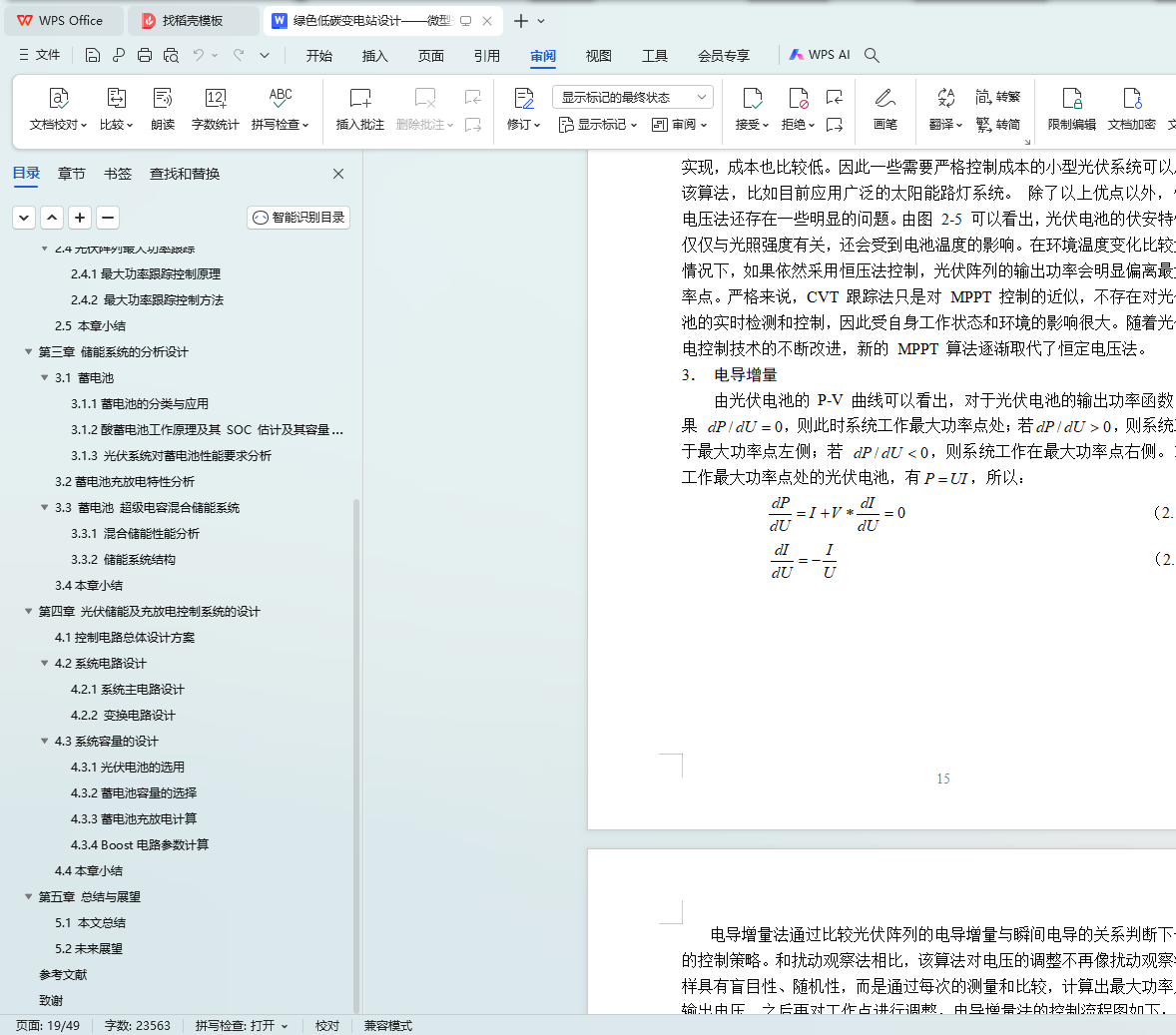Click outline move-up arrow button
This screenshot has height=1035, width=1176.
pos(52,218)
